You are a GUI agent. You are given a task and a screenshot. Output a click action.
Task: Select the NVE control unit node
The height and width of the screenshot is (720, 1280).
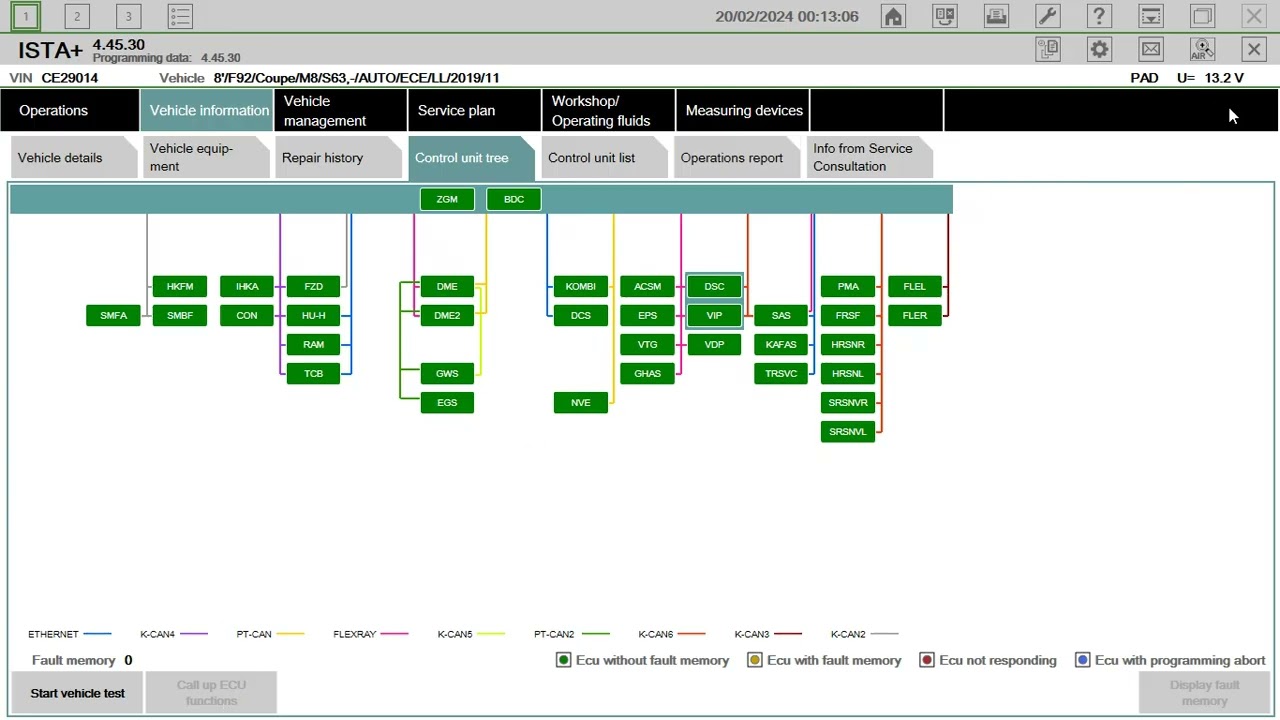(x=581, y=402)
